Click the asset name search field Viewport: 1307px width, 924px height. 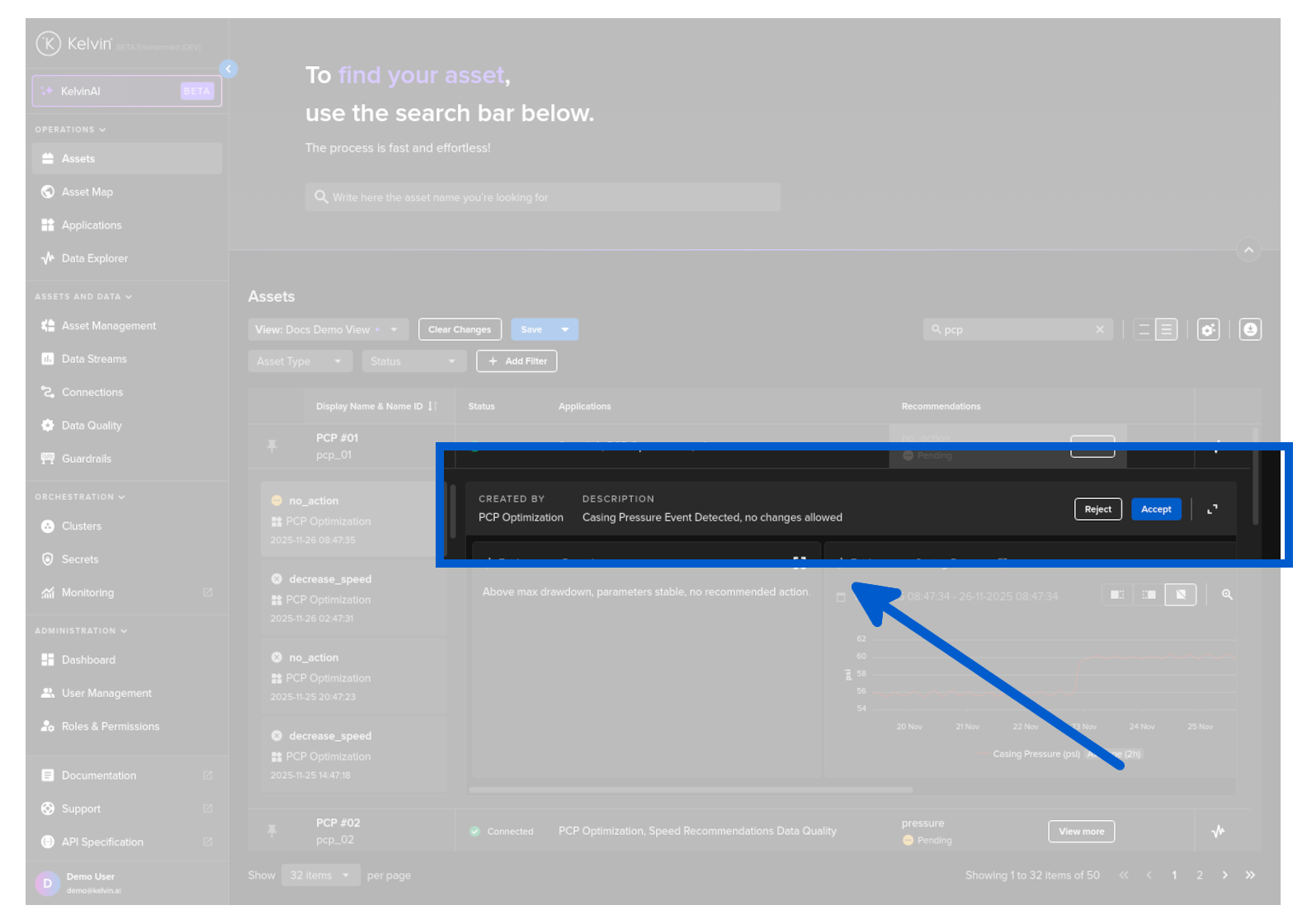pos(542,197)
